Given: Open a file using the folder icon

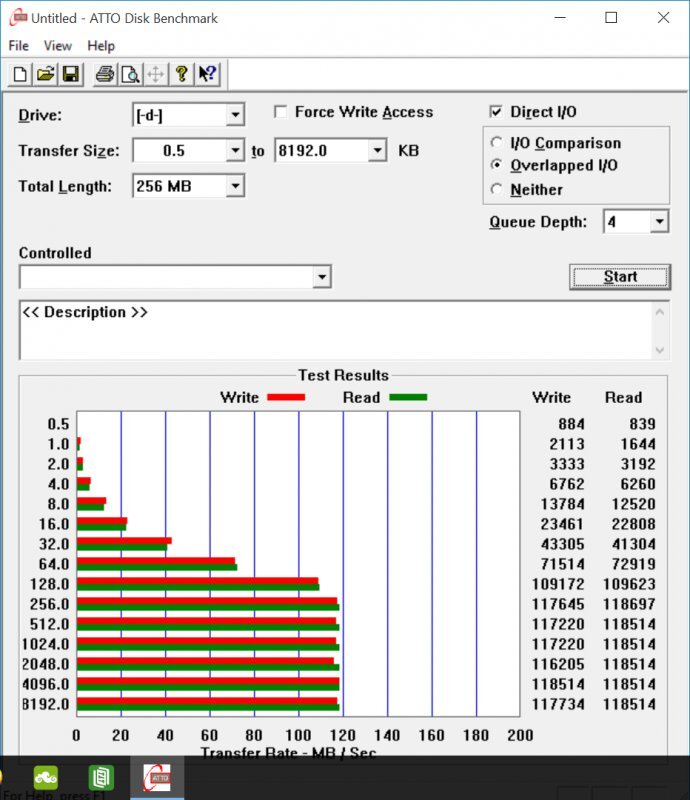Looking at the screenshot, I should 46,74.
